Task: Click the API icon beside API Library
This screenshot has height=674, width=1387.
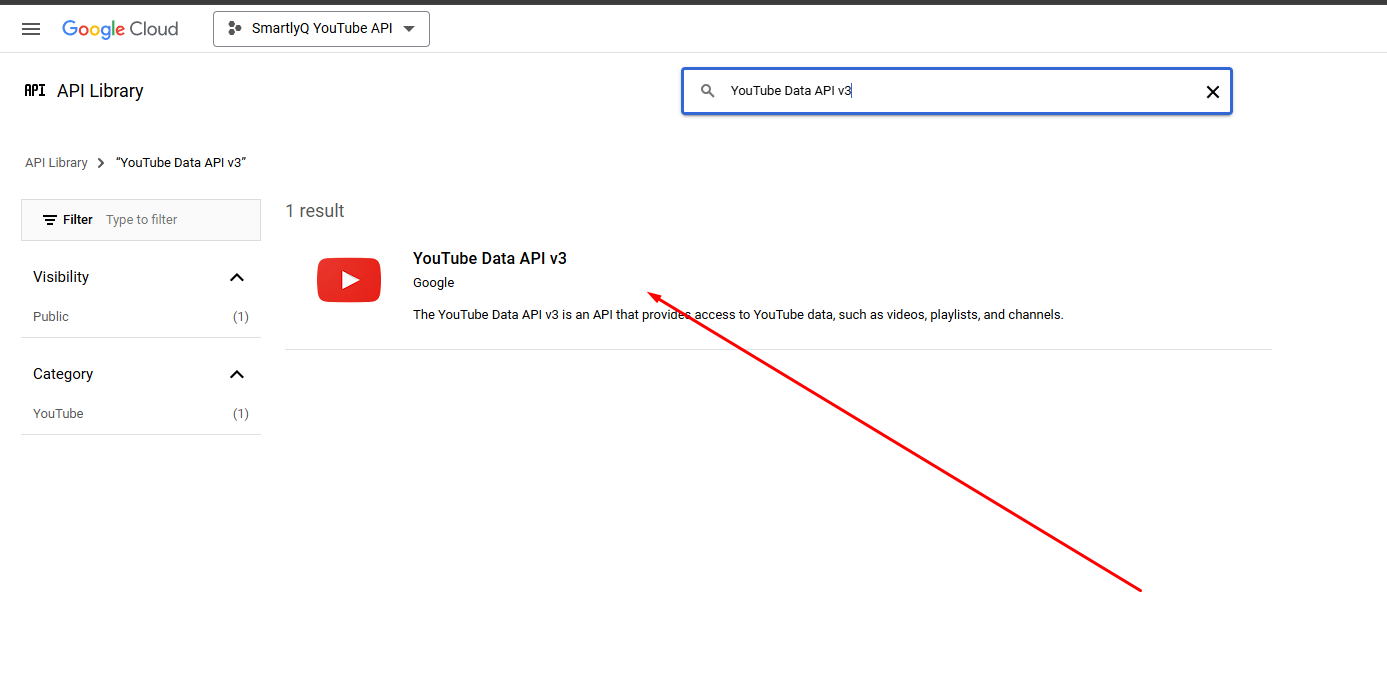Action: click(35, 90)
